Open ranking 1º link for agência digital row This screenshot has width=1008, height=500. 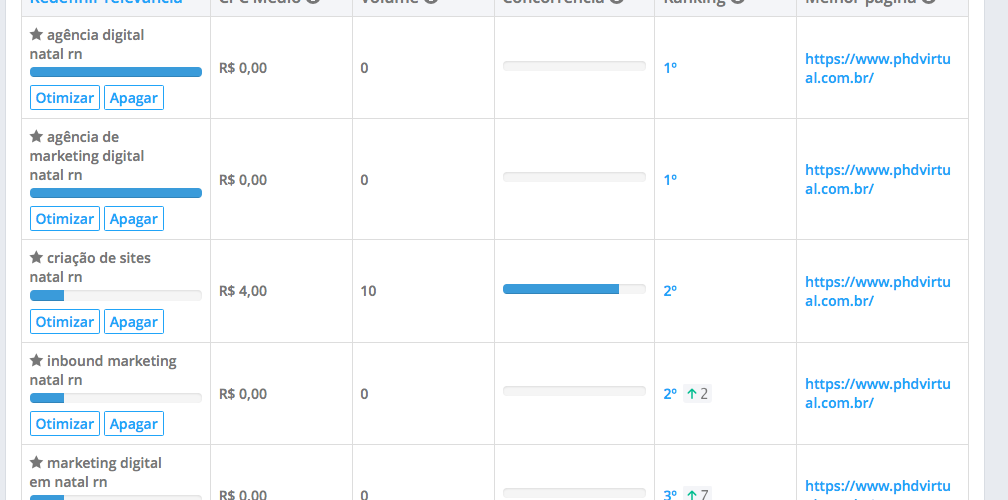point(670,68)
